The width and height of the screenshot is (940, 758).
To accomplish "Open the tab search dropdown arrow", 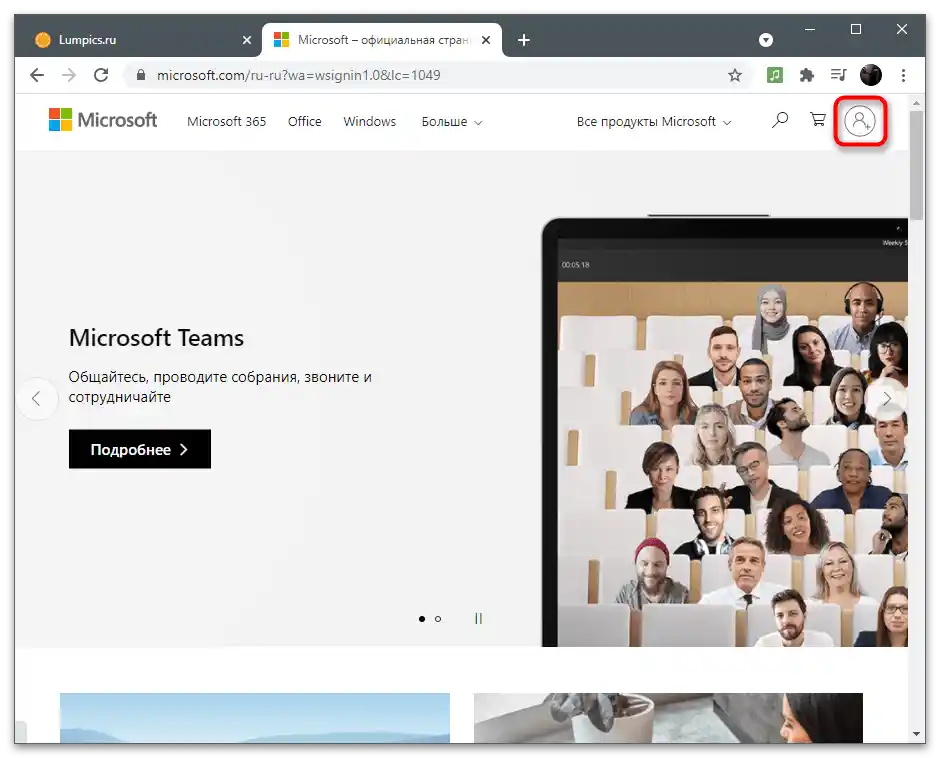I will coord(766,40).
